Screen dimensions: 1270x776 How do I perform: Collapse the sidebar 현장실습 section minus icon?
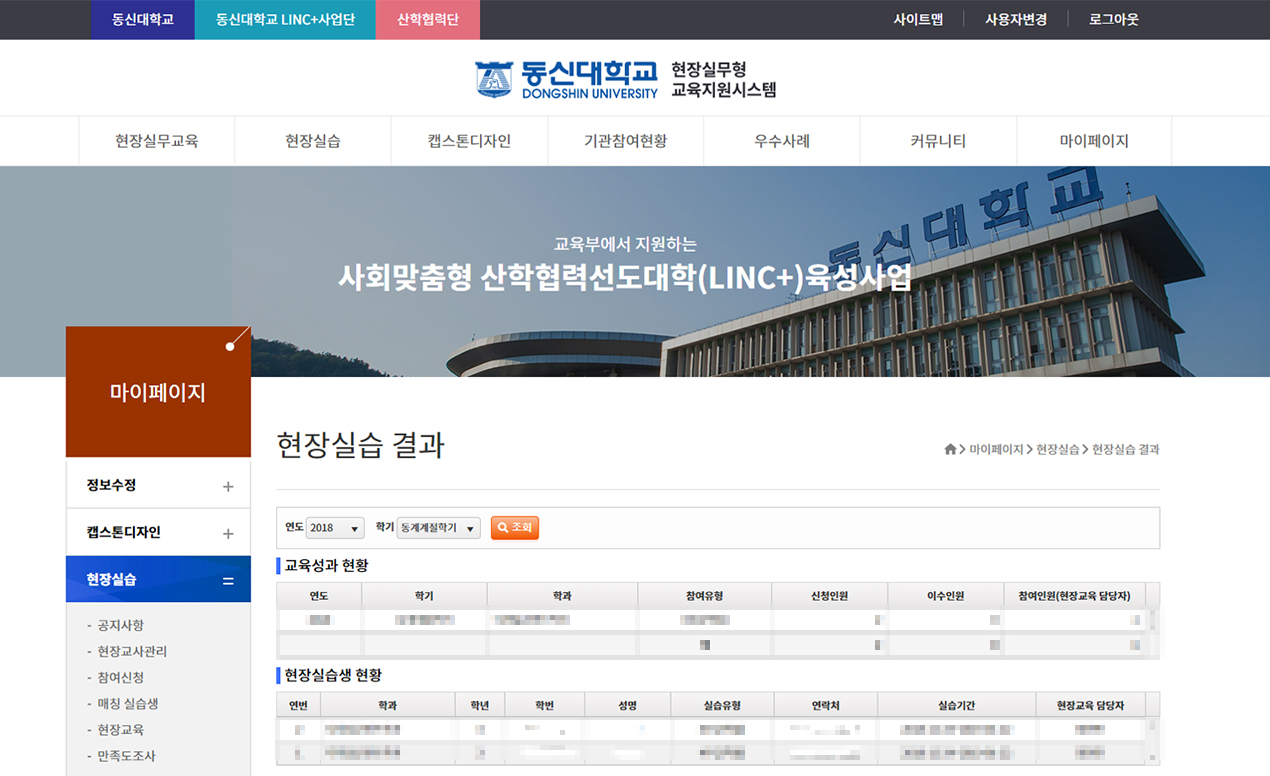228,581
